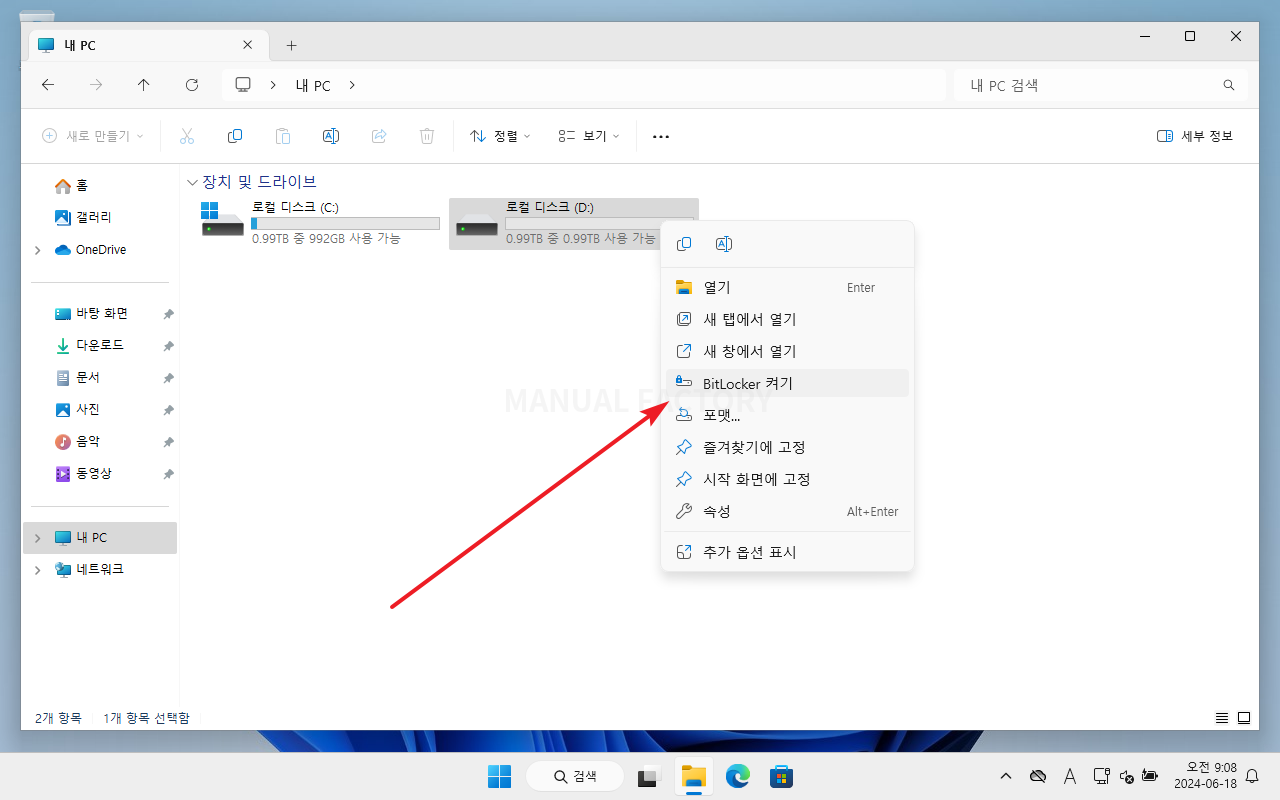Click the Rename icon in the toolbar
Screen dimensions: 1280x800
coord(331,136)
